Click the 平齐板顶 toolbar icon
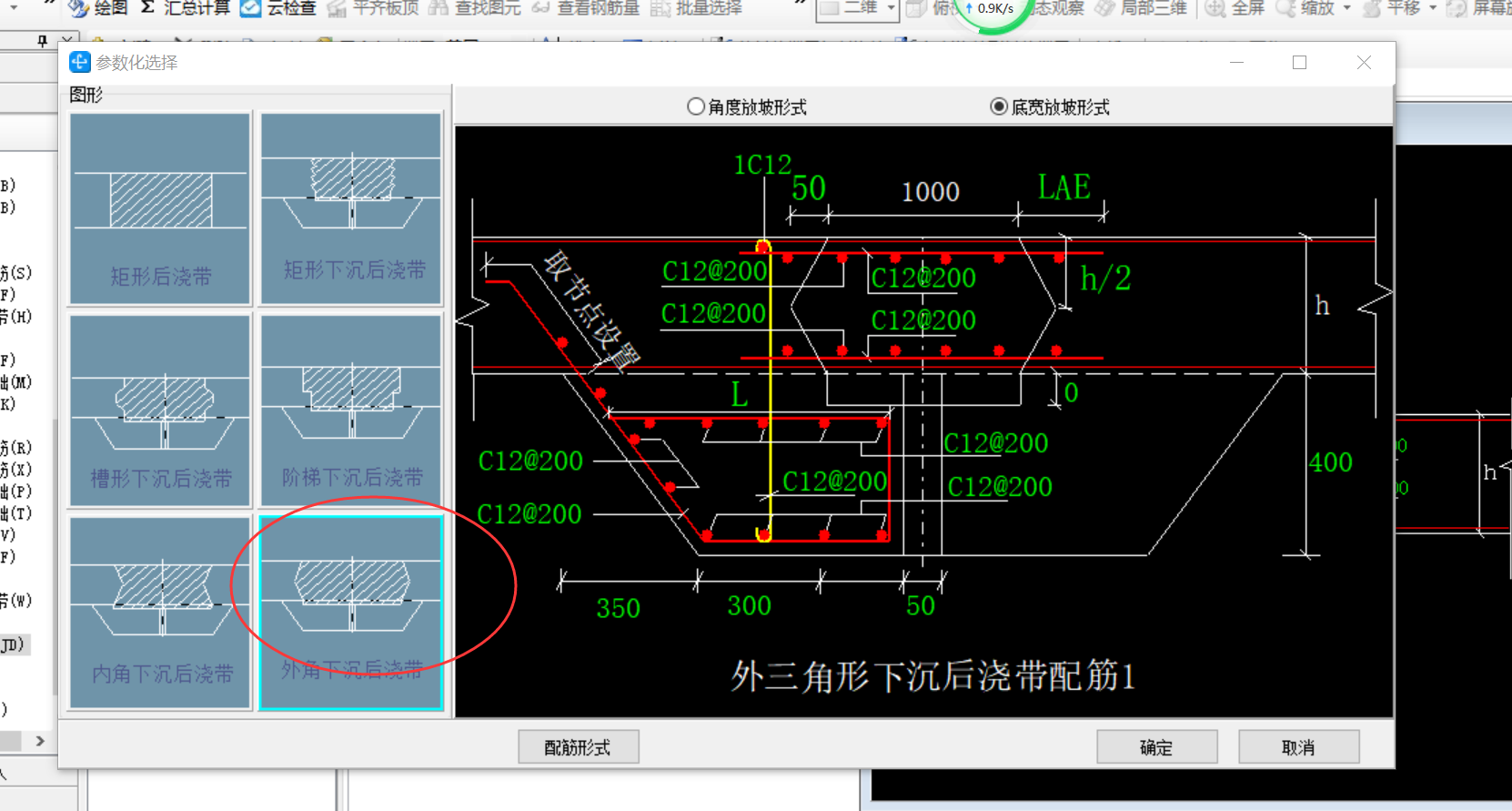The image size is (1512, 811). pyautogui.click(x=338, y=8)
